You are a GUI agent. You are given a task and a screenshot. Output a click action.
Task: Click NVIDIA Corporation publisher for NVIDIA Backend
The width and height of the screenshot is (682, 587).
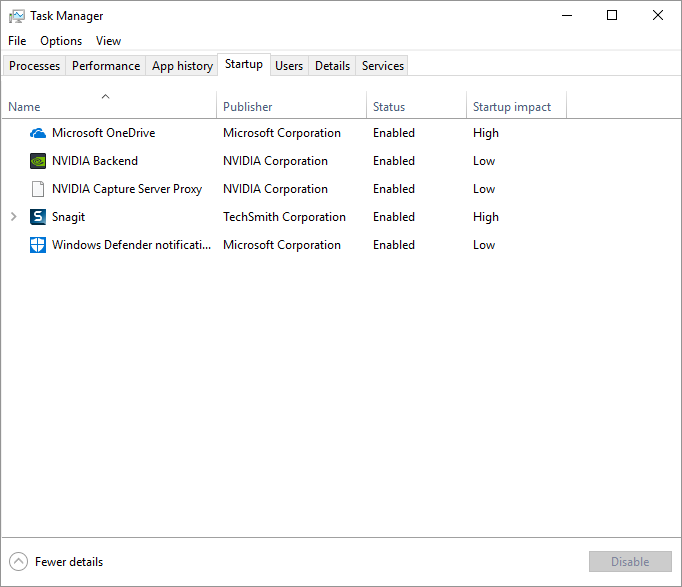[x=275, y=161]
